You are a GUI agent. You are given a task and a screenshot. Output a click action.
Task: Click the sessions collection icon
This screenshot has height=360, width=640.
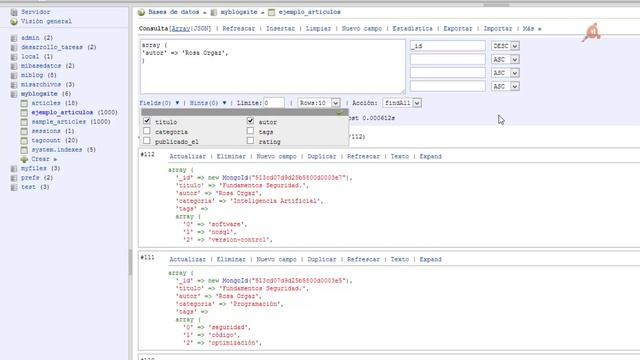pos(24,131)
